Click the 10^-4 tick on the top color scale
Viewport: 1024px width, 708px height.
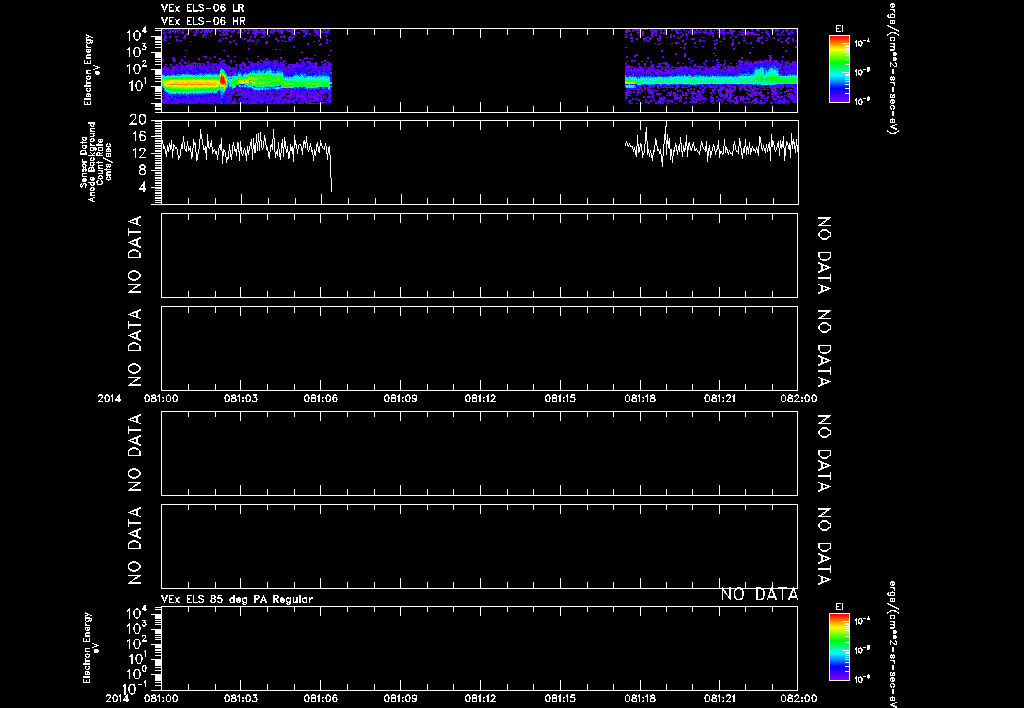click(x=862, y=43)
